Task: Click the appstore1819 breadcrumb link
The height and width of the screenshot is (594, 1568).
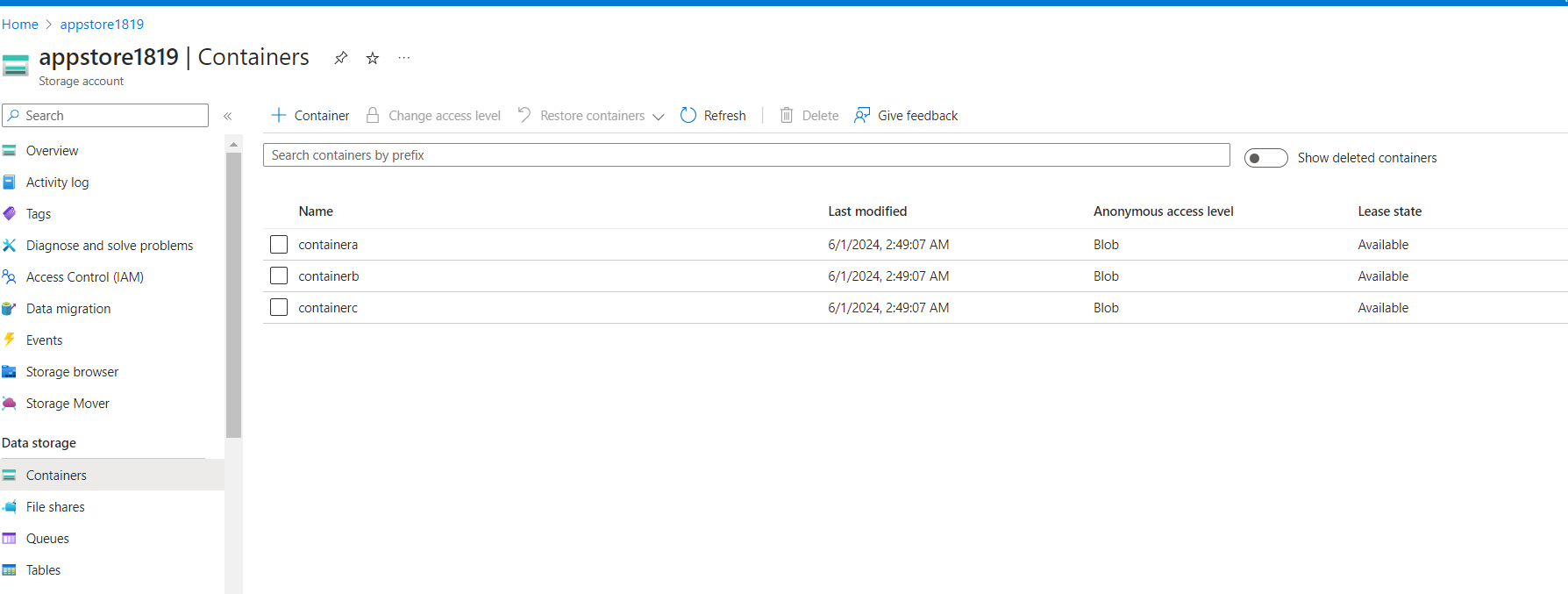Action: pos(102,25)
